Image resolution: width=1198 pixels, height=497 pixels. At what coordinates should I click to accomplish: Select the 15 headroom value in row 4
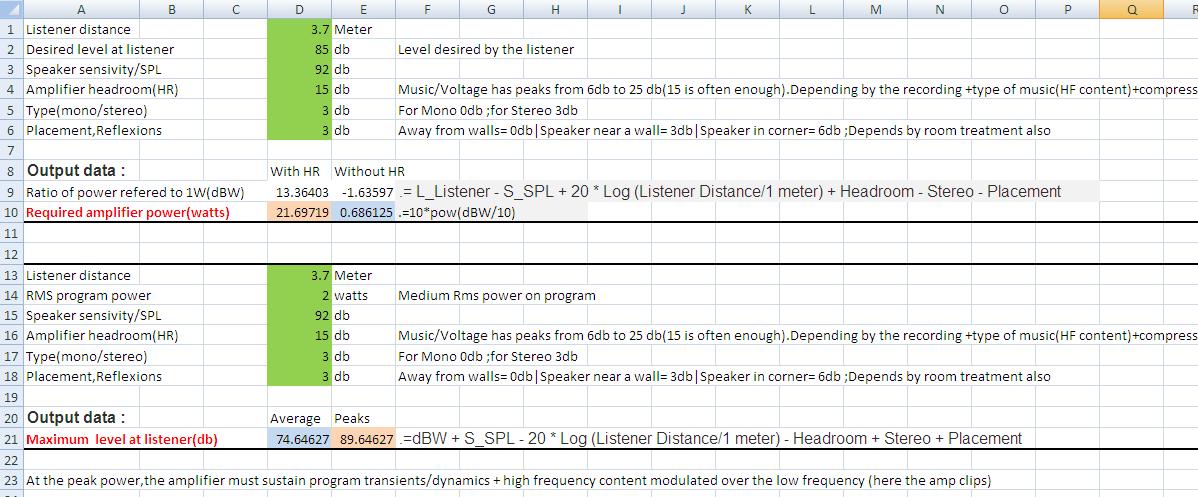click(300, 89)
